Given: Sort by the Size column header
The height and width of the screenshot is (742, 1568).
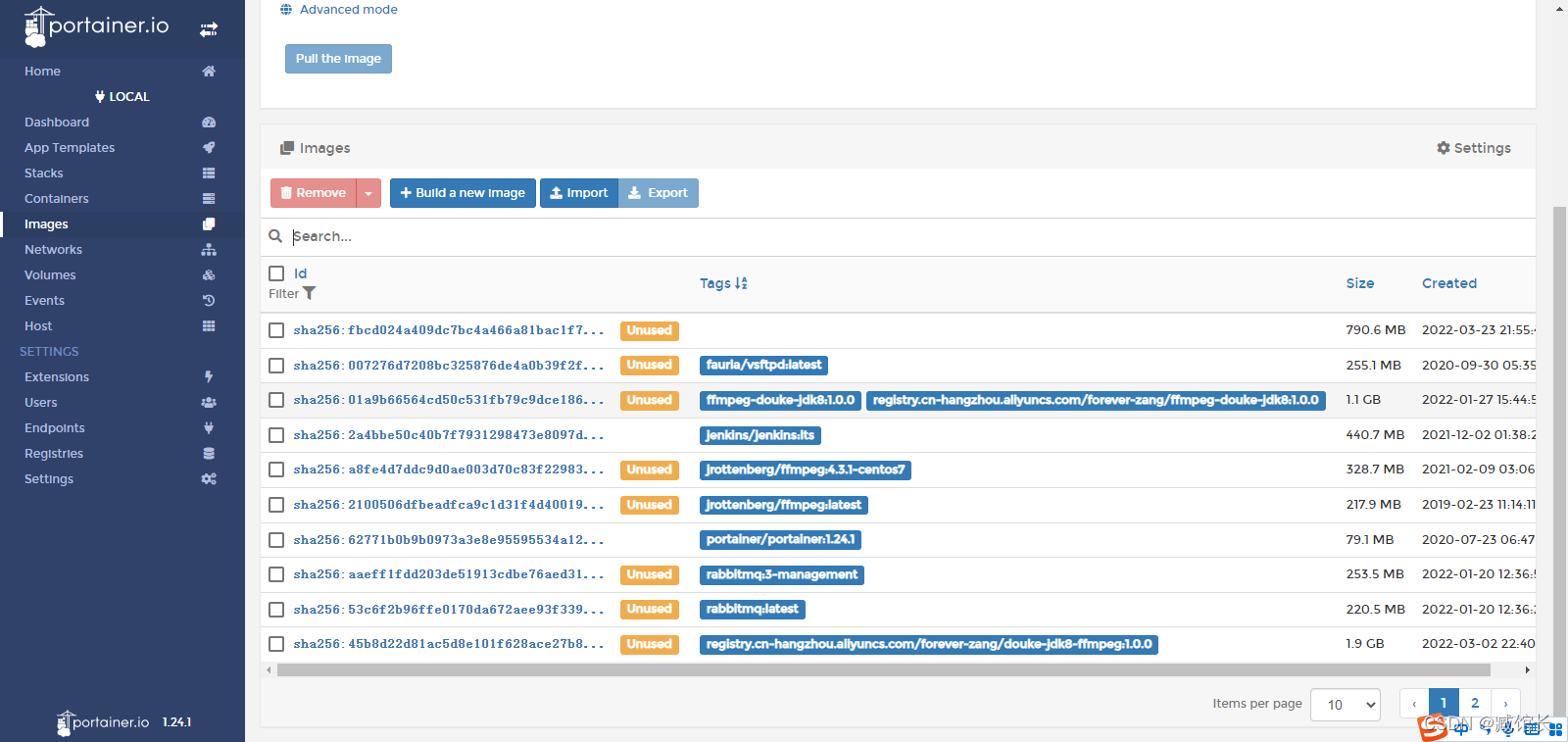Looking at the screenshot, I should click(1360, 283).
